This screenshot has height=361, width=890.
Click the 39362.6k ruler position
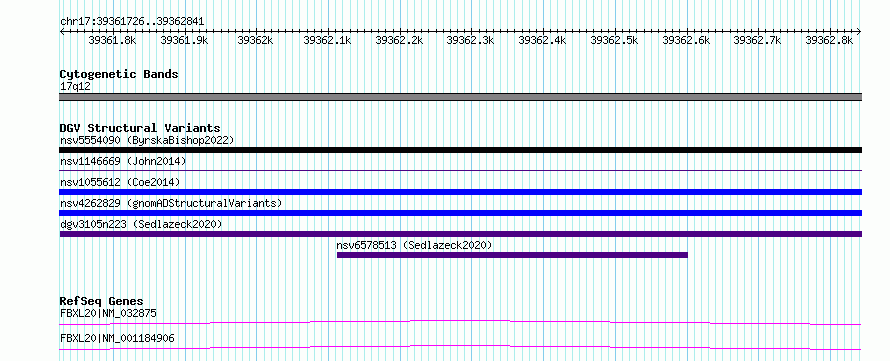tap(686, 40)
